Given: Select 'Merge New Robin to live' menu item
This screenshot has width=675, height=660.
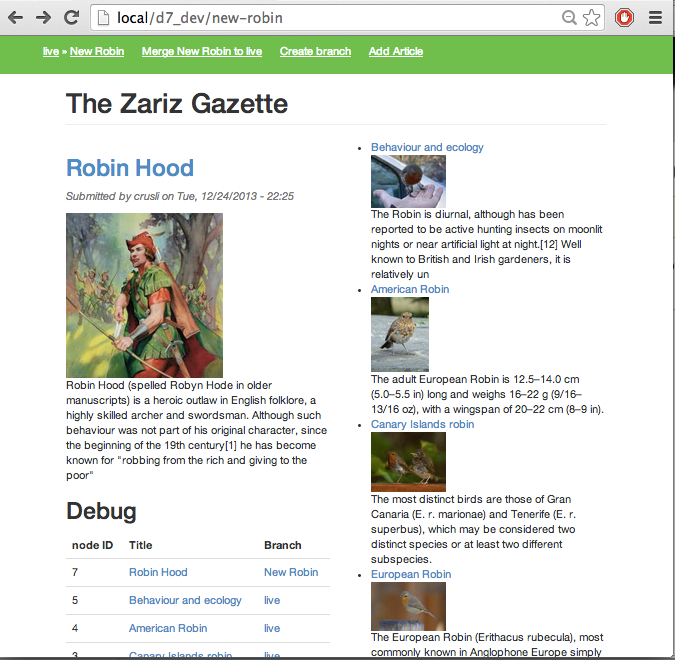Looking at the screenshot, I should tap(202, 51).
